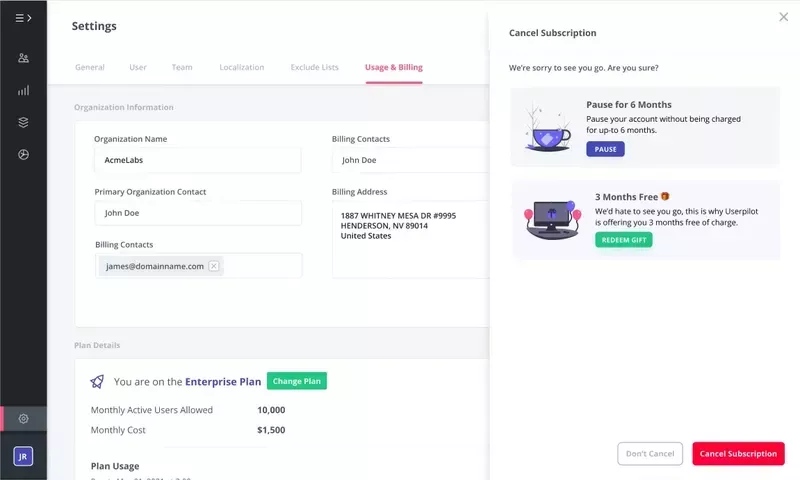Click the layers stack sidebar icon
The width and height of the screenshot is (800, 480).
(x=23, y=122)
